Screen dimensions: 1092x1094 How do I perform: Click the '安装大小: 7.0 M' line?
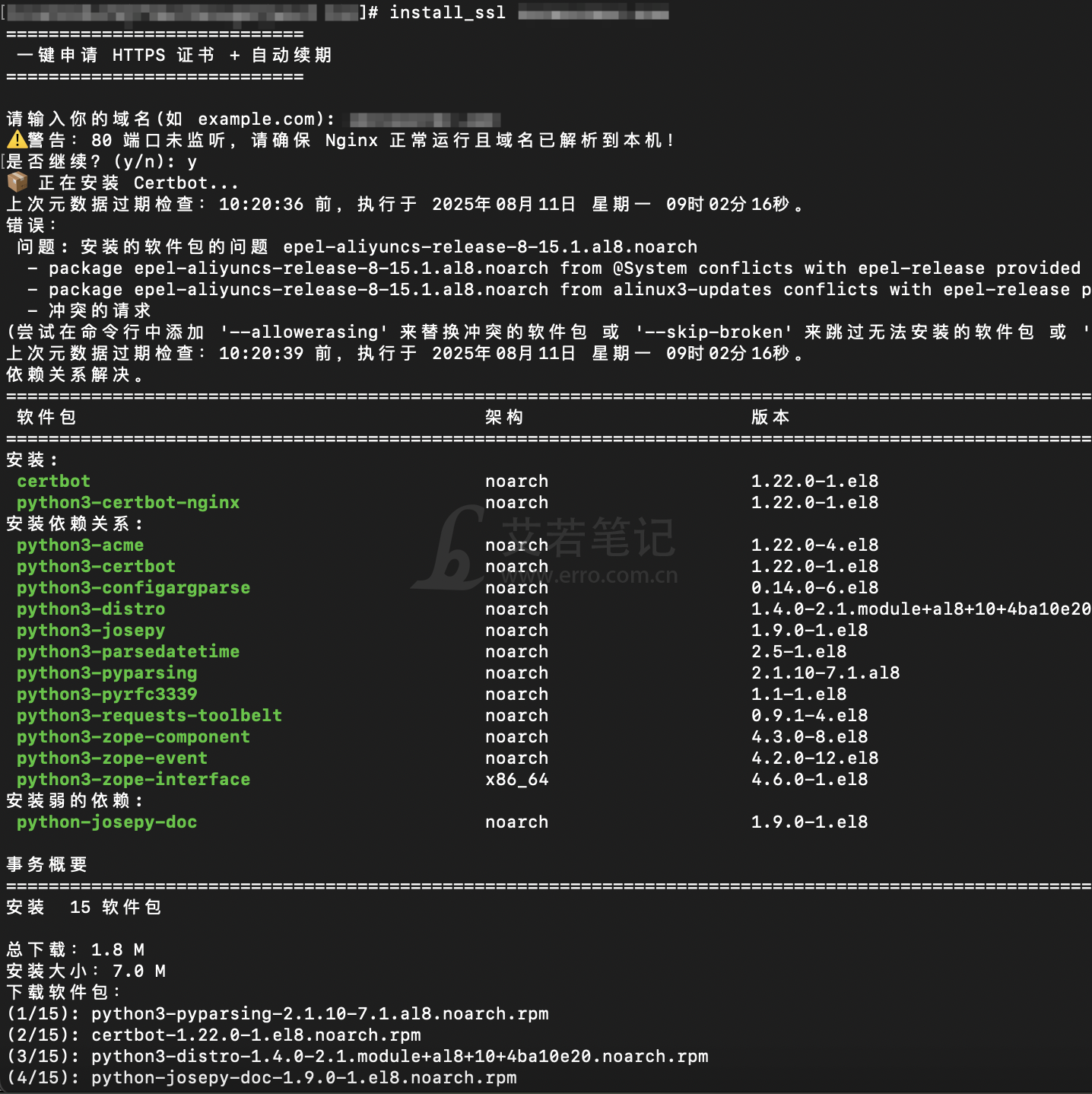(x=86, y=971)
